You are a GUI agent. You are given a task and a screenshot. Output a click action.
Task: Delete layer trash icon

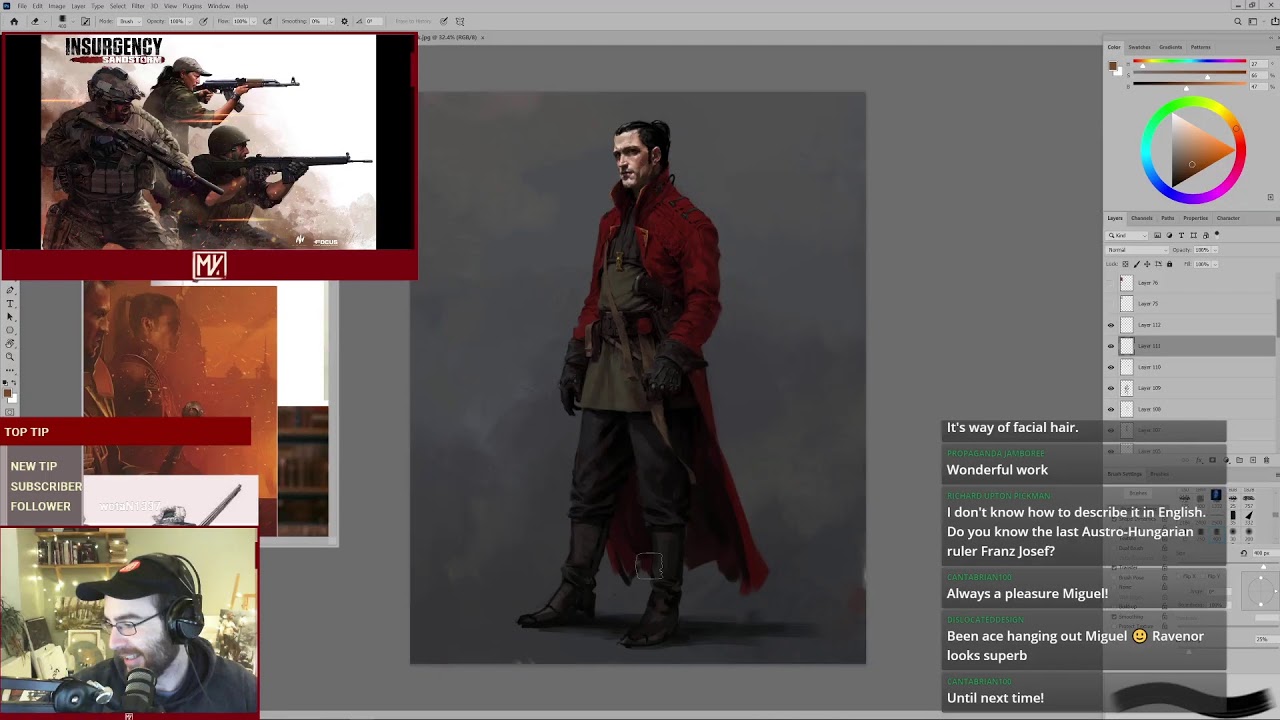[x=1267, y=460]
